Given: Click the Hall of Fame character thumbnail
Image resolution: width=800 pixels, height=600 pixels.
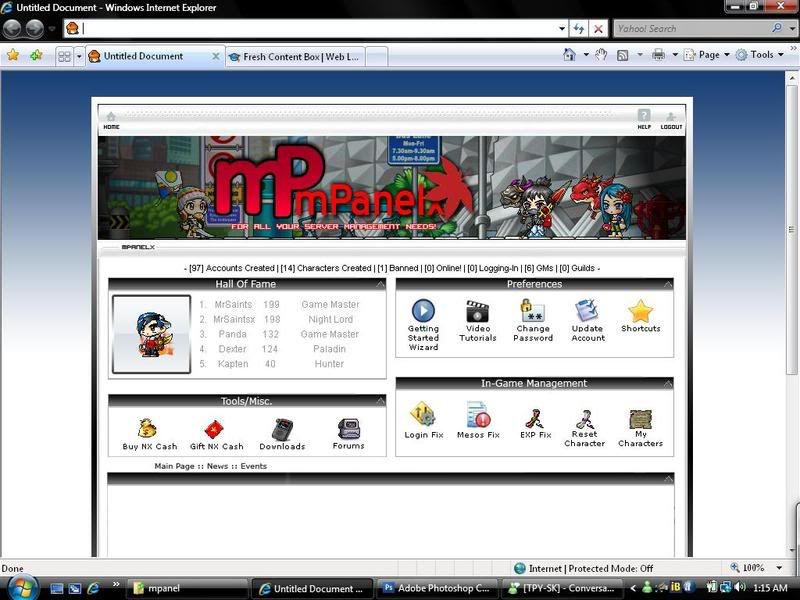Looking at the screenshot, I should click(x=152, y=334).
